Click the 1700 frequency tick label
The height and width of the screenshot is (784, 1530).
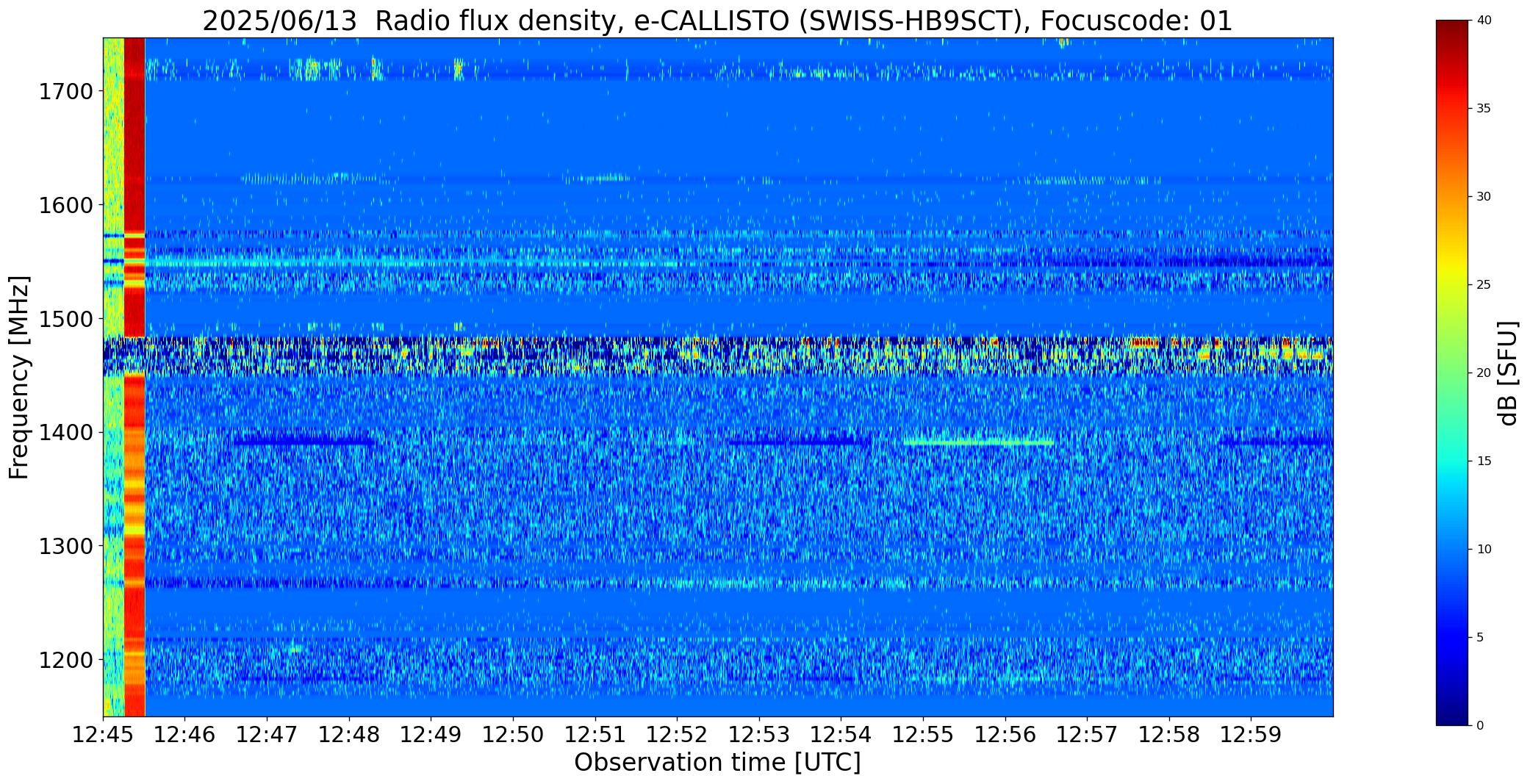pyautogui.click(x=65, y=92)
